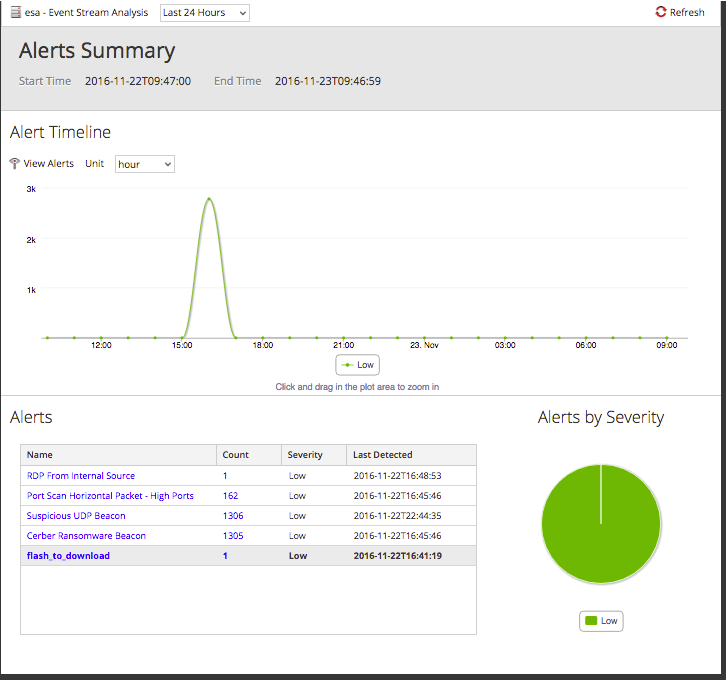Open the RDP From Internal Source alert

pyautogui.click(x=81, y=476)
